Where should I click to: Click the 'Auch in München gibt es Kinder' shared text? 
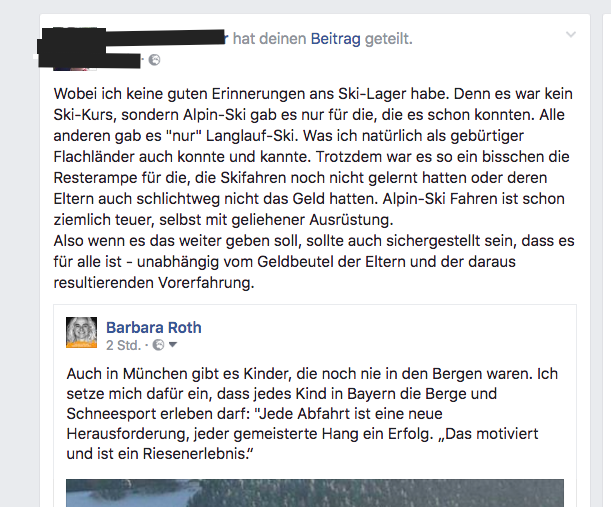pyautogui.click(x=312, y=413)
